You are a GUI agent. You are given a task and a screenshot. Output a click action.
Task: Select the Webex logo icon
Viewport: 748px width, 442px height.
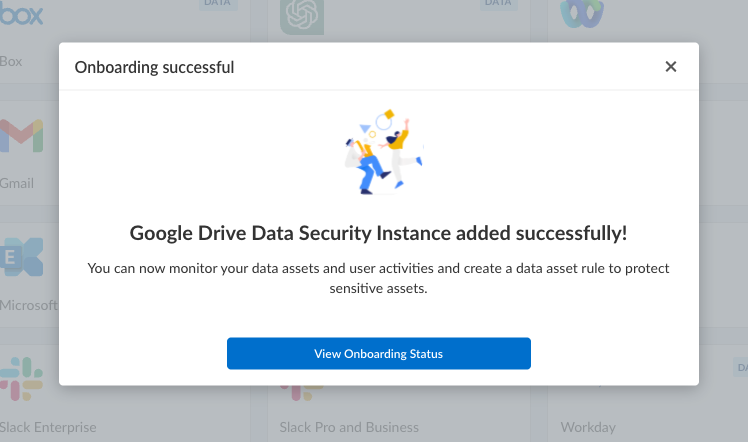(x=580, y=13)
